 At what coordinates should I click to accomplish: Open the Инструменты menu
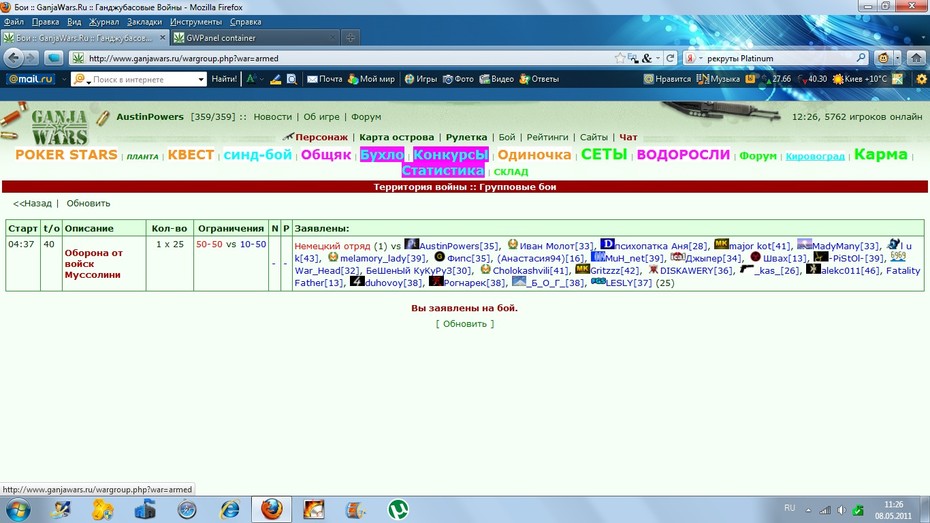pos(196,22)
